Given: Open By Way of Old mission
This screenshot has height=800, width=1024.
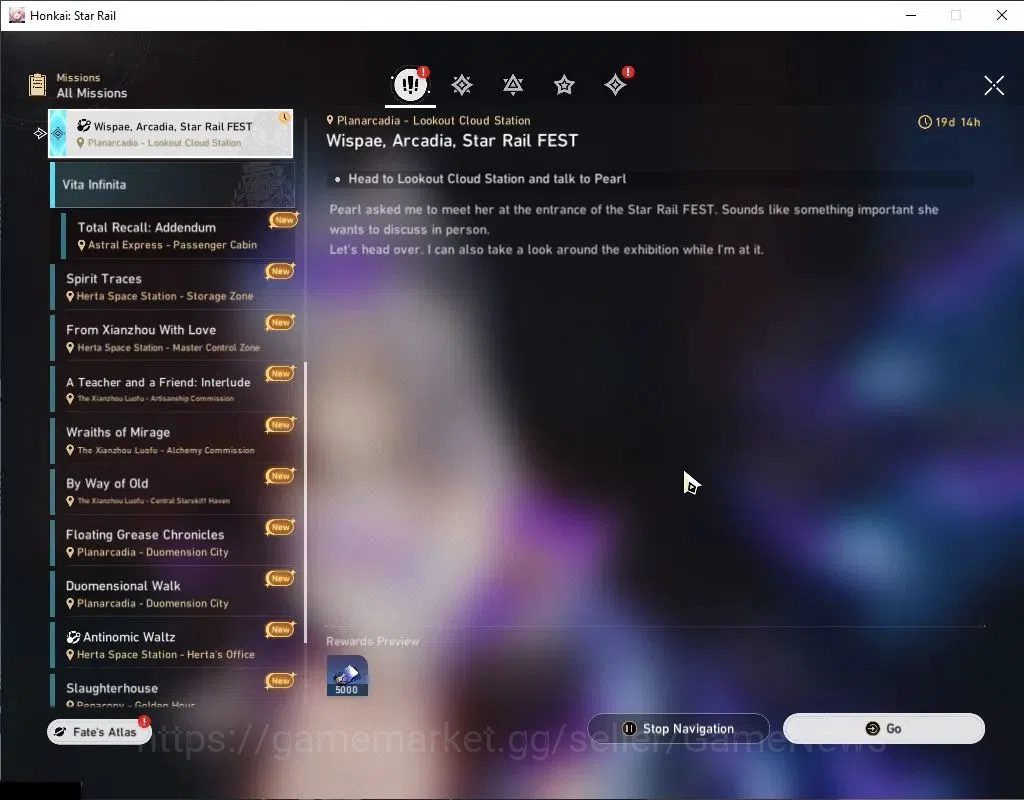Looking at the screenshot, I should pos(172,491).
